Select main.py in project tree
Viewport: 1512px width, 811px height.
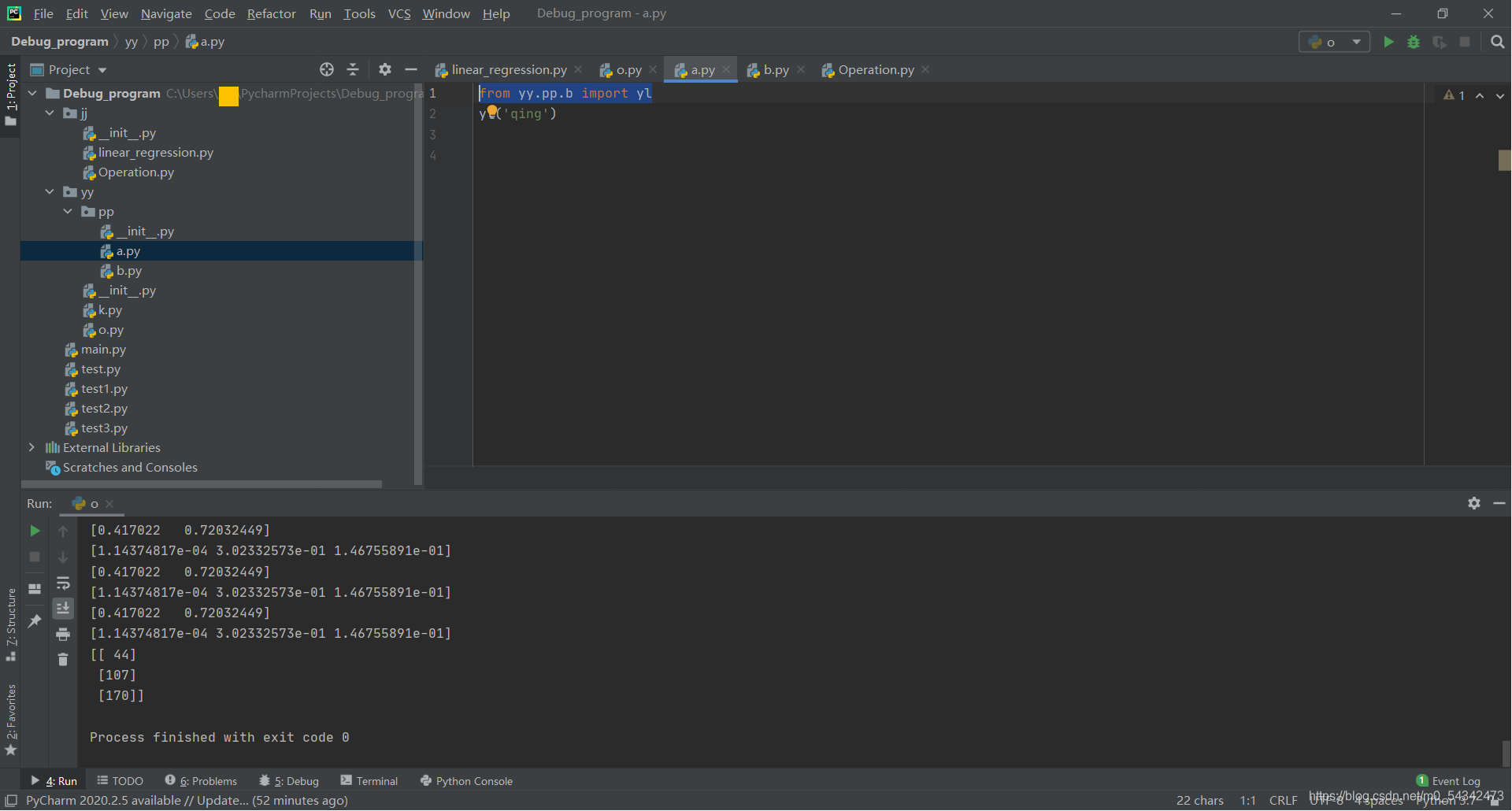click(x=103, y=350)
